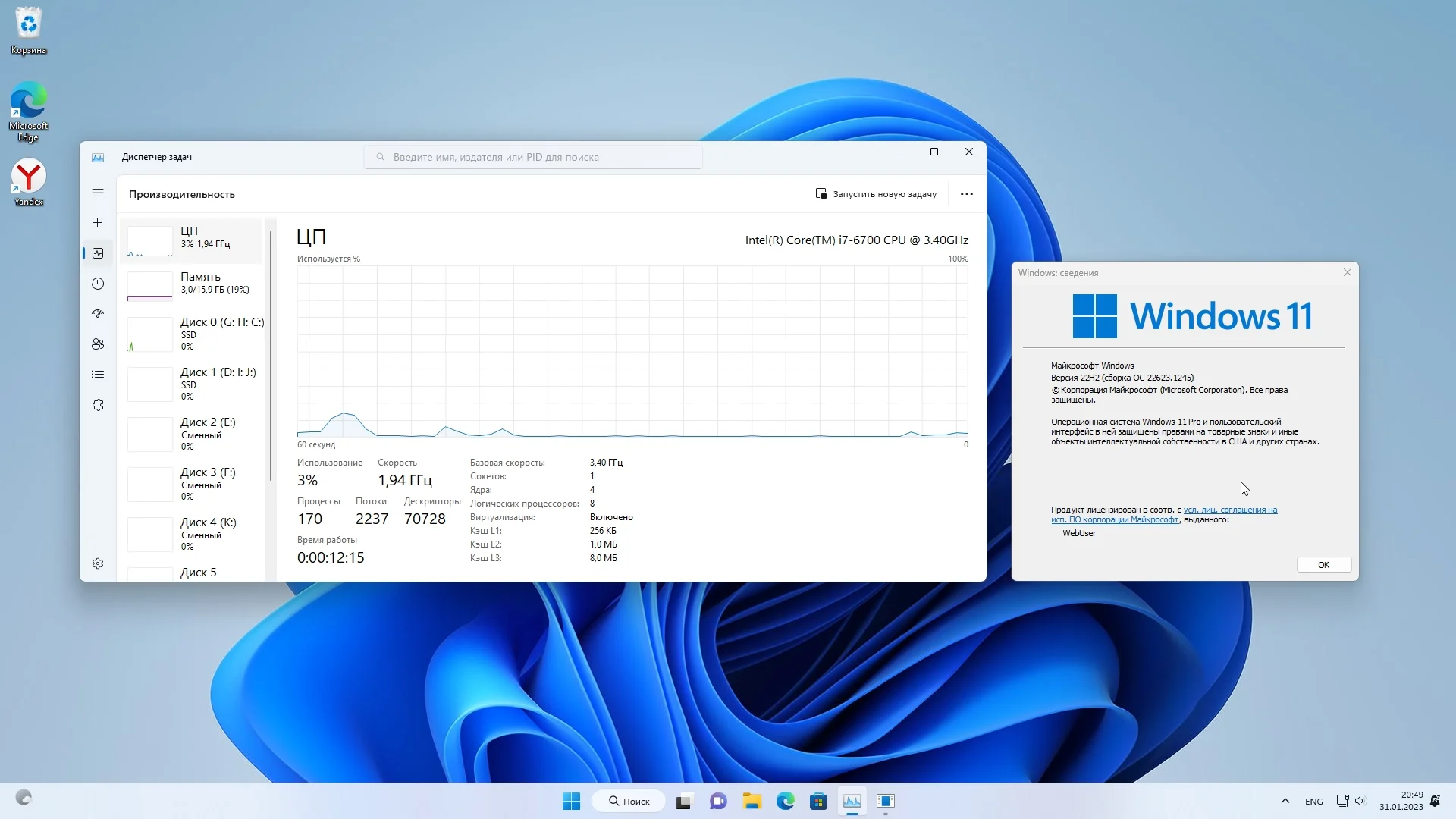Open the three-dot more options menu
The width and height of the screenshot is (1456, 819).
tap(966, 194)
